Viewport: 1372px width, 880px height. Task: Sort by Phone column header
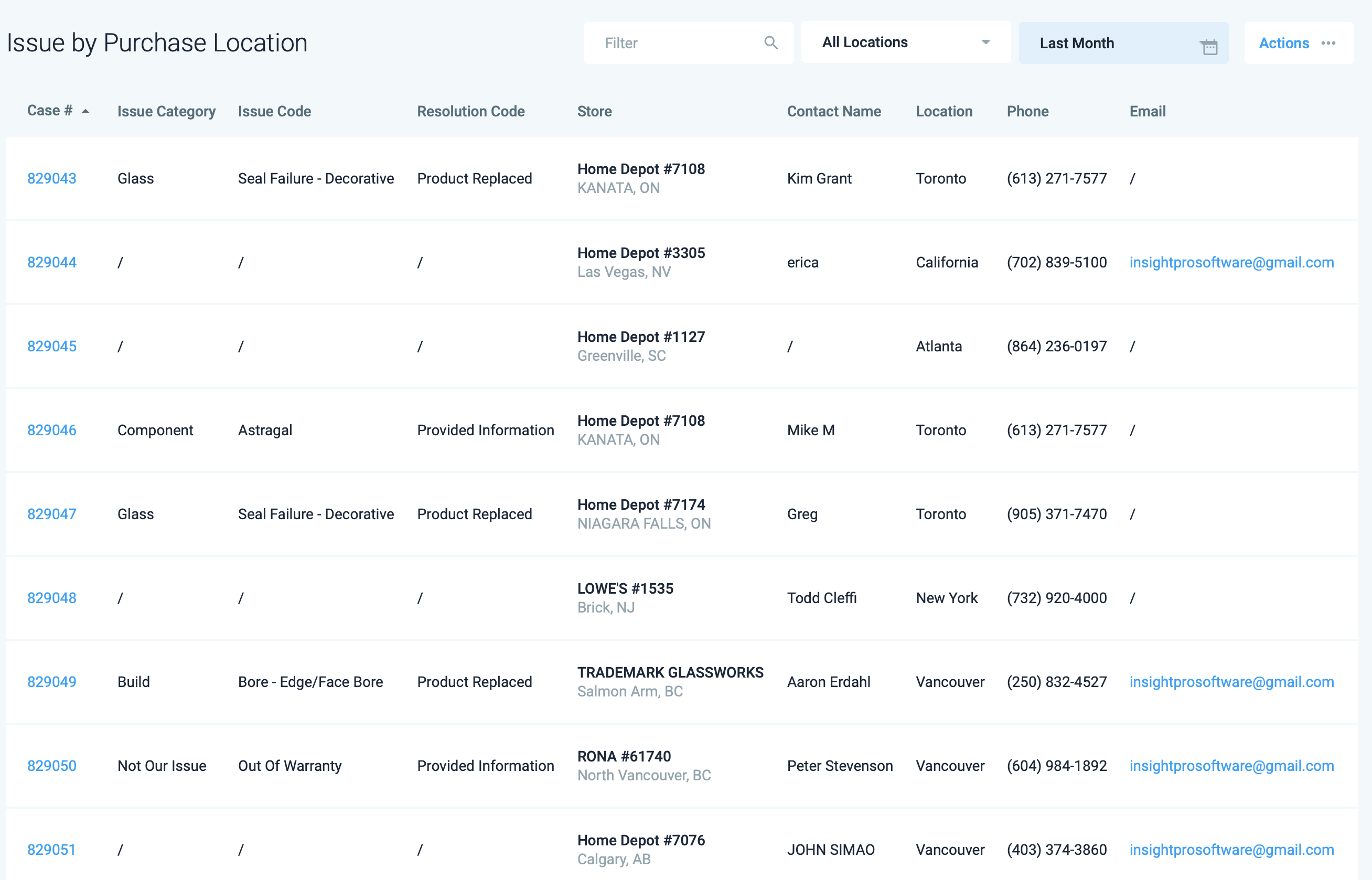[x=1027, y=111]
